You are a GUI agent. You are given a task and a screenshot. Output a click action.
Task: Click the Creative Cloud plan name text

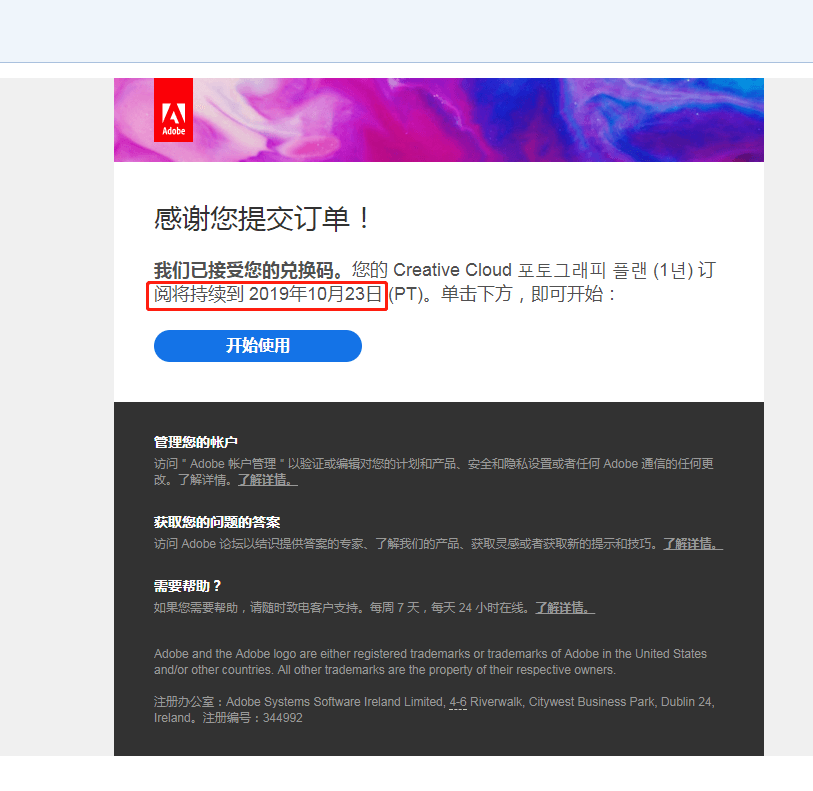coord(543,270)
